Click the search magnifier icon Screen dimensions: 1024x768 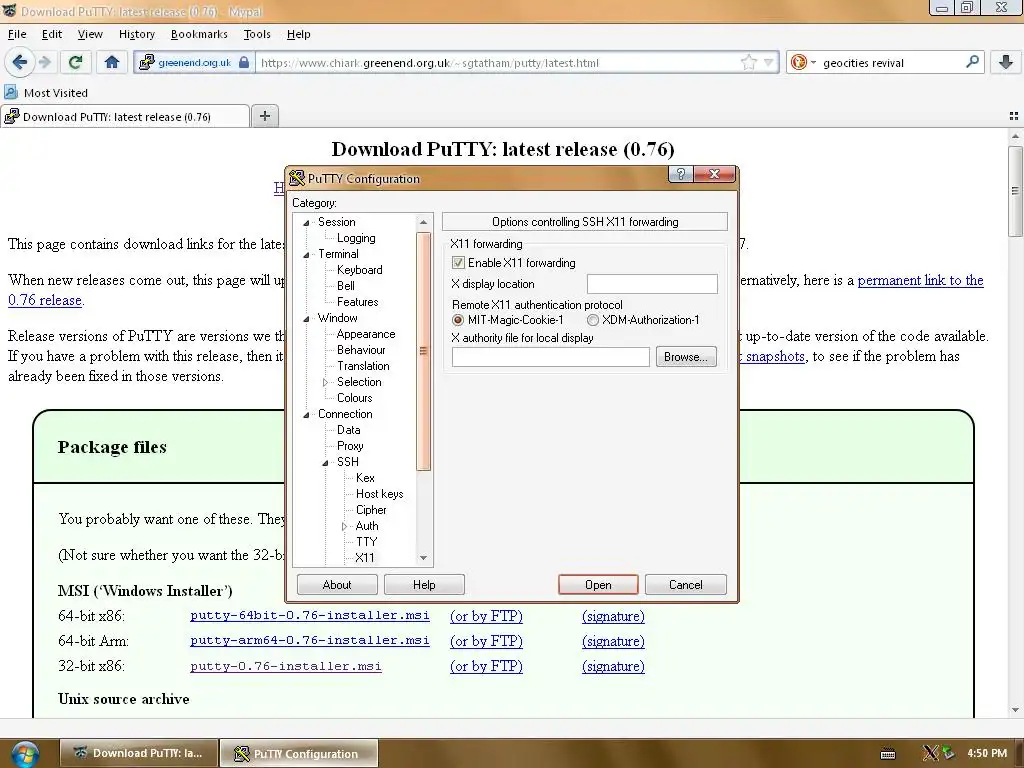(x=972, y=62)
